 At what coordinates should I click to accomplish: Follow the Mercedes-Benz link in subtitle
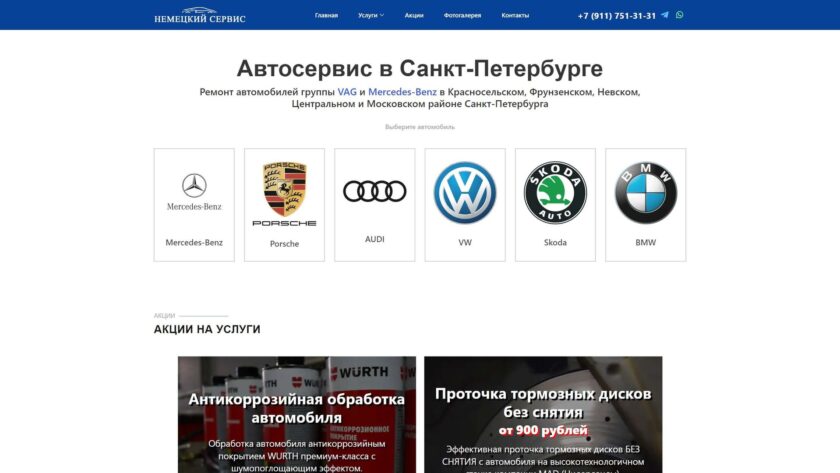click(402, 92)
